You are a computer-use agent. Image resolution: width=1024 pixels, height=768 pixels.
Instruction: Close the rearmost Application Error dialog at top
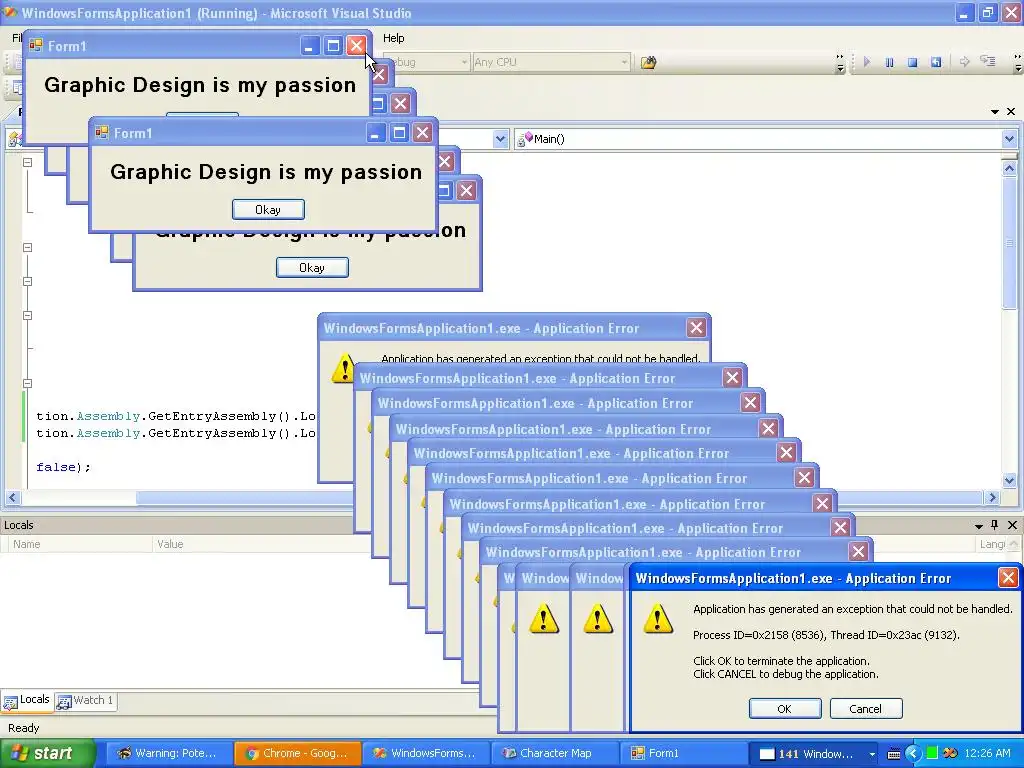click(696, 328)
